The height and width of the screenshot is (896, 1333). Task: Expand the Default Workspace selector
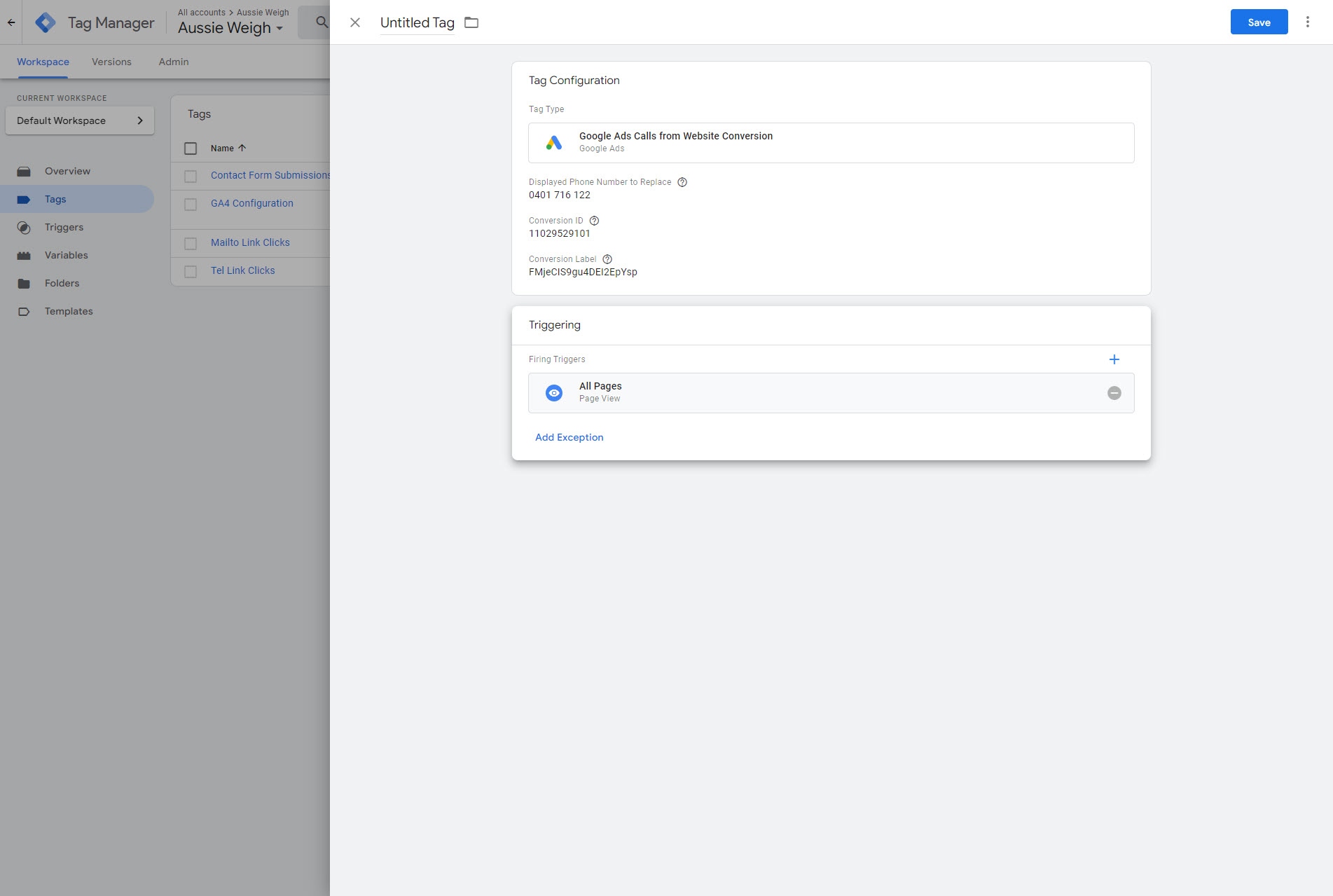(80, 120)
